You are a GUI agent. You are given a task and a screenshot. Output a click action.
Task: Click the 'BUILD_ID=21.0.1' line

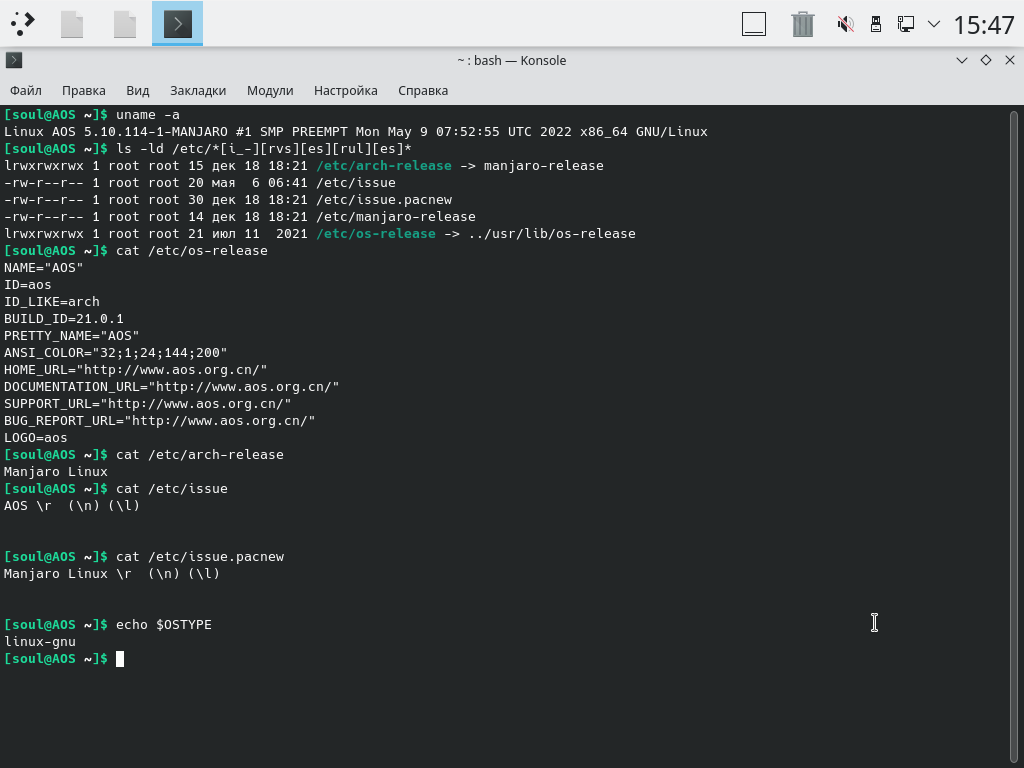64,319
